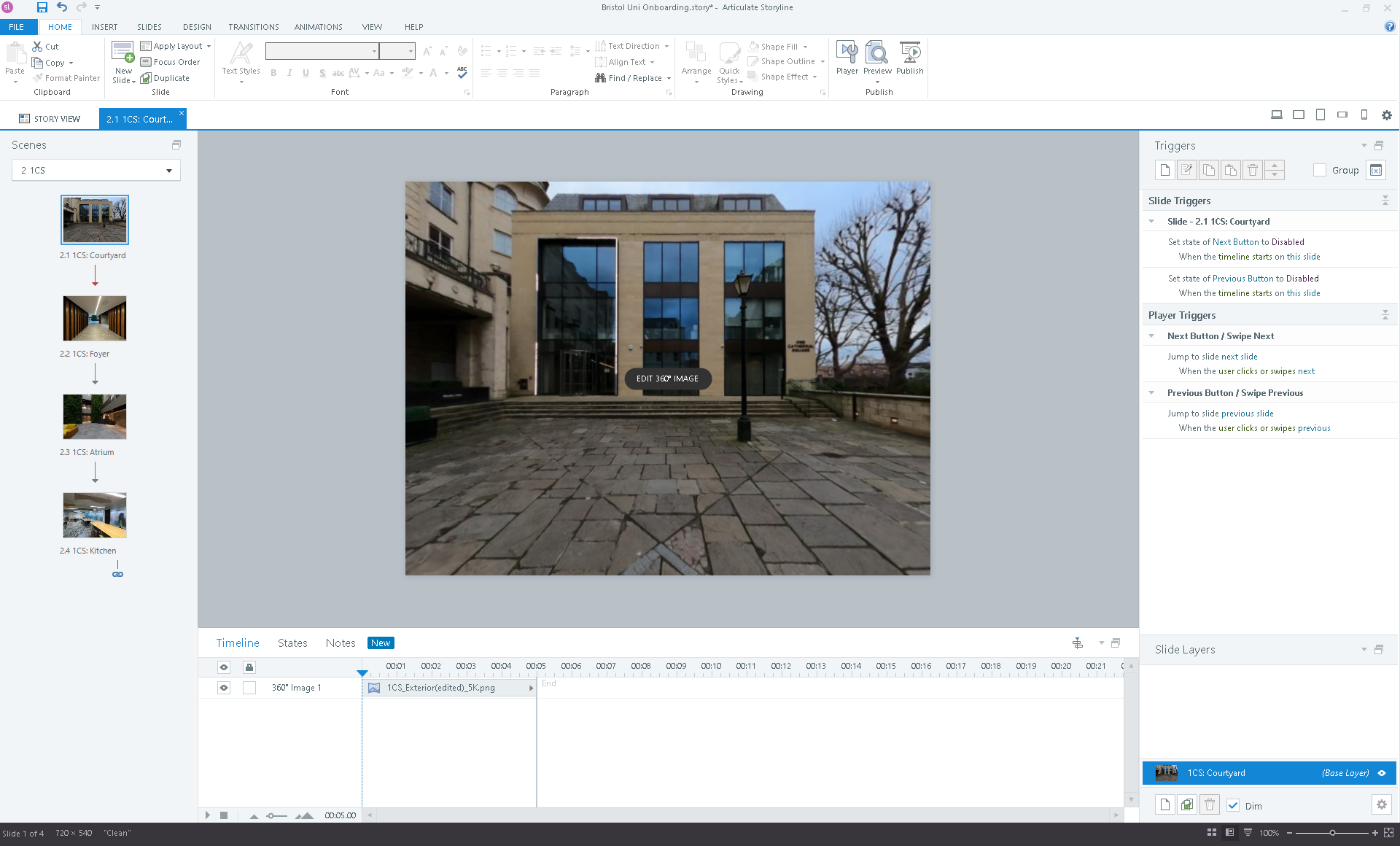
Task: Duplicate the selected slide layer
Action: click(x=1187, y=804)
